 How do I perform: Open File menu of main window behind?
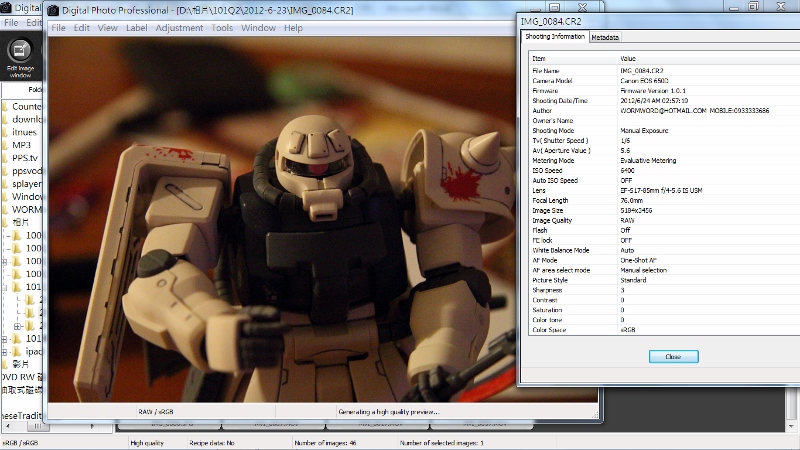(11, 22)
